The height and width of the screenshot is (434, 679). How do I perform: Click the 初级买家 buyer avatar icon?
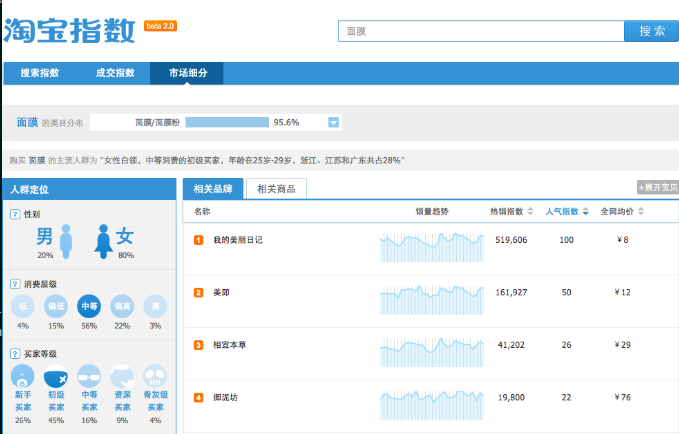click(56, 376)
